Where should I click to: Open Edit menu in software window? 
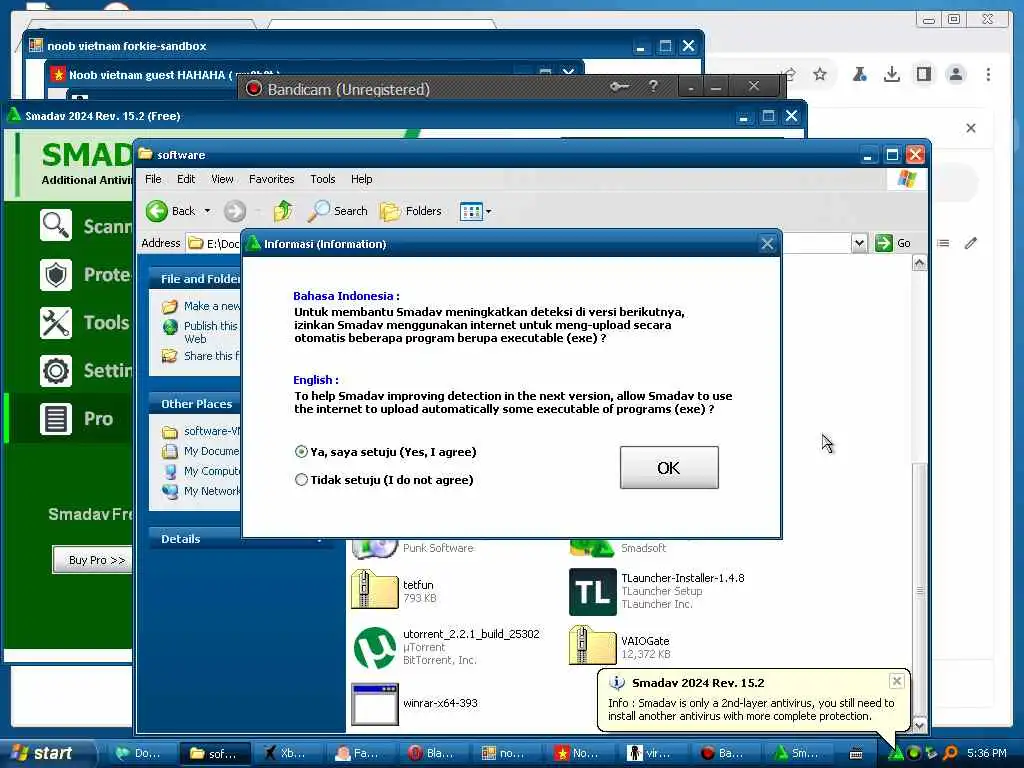click(x=186, y=179)
